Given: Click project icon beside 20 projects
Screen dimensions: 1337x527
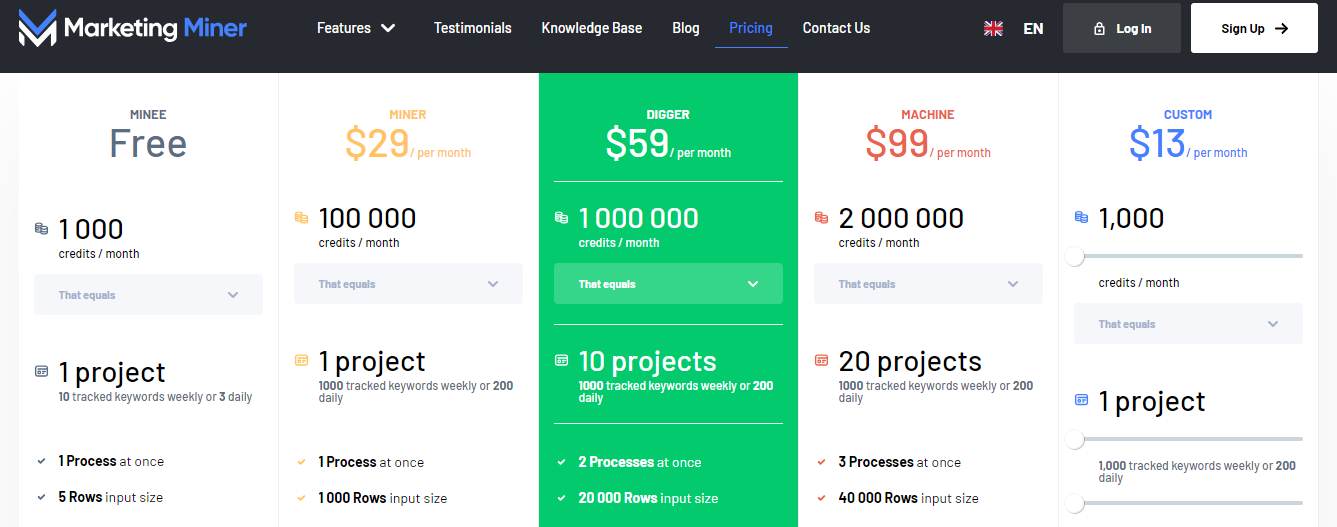Looking at the screenshot, I should point(821,360).
